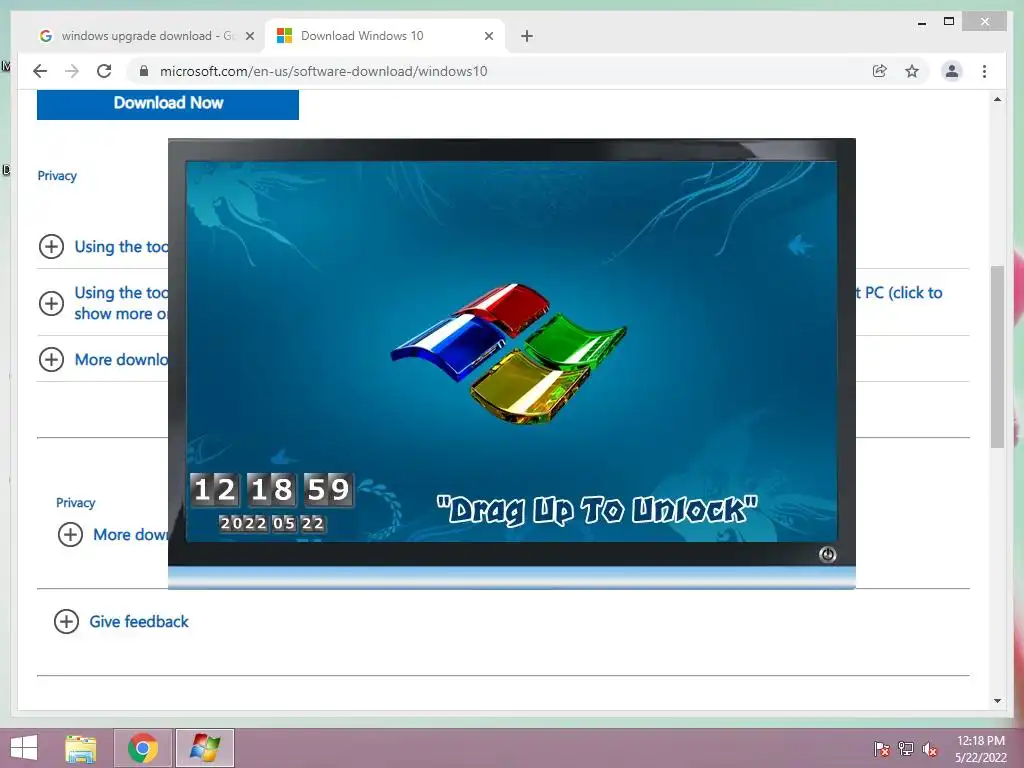The width and height of the screenshot is (1024, 768).
Task: Open File Explorer from the taskbar
Action: coord(81,748)
